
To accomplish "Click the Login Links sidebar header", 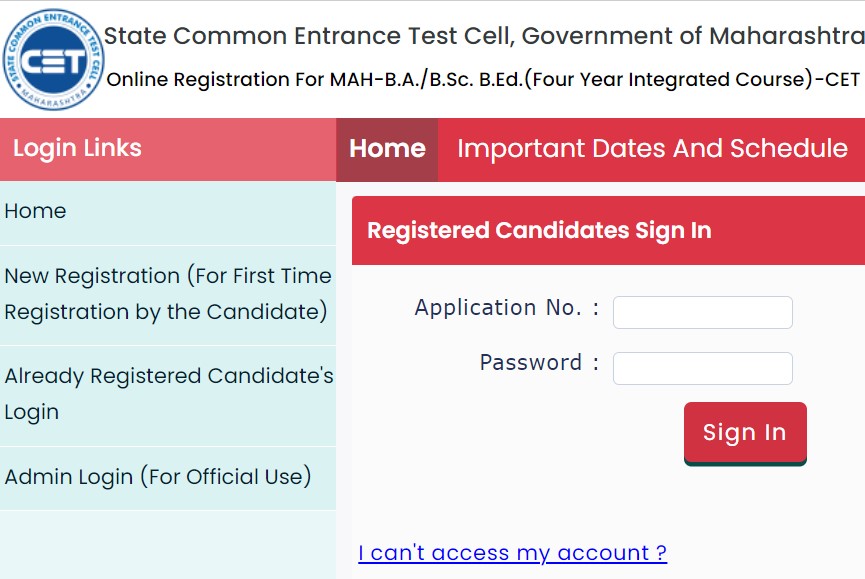I will pos(77,149).
